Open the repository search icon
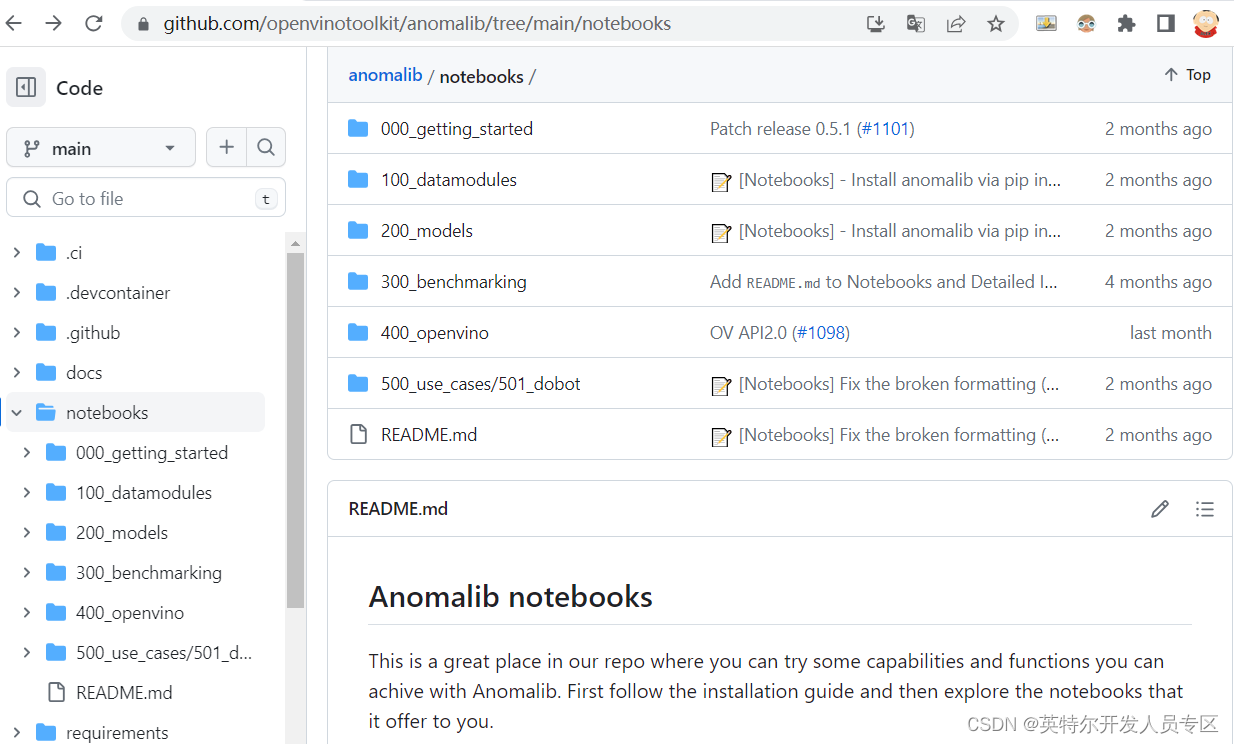 (265, 146)
